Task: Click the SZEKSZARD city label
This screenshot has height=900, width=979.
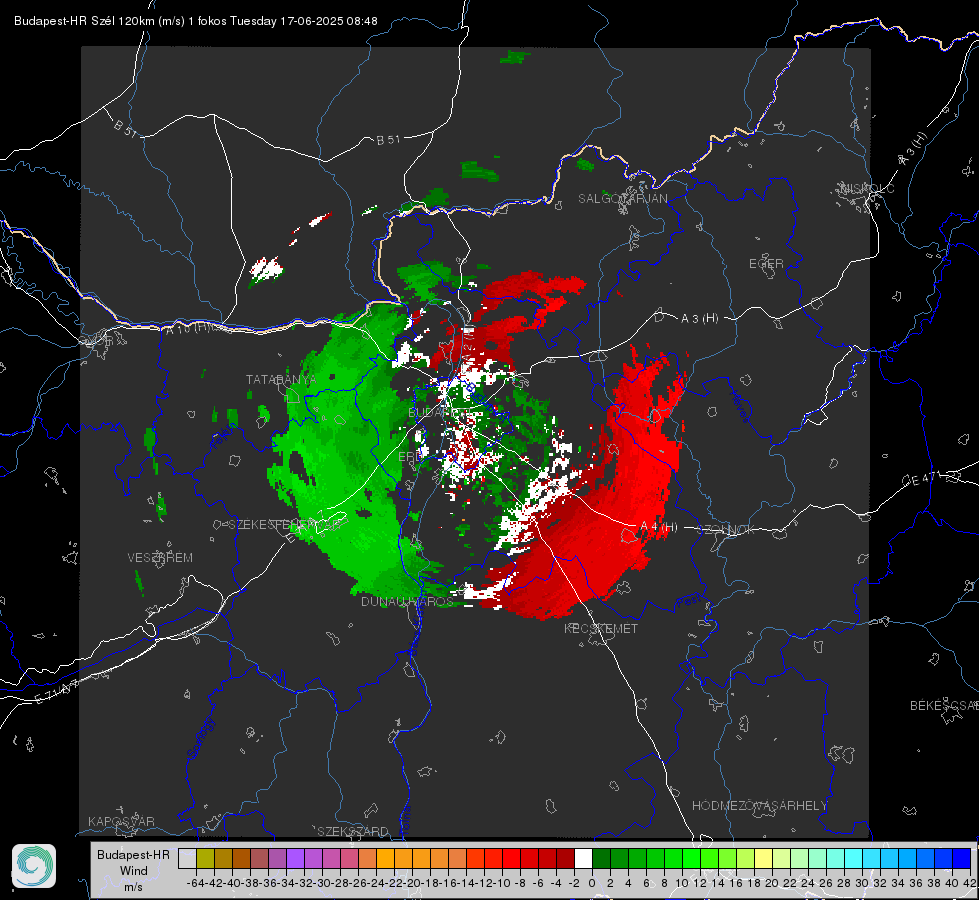Action: [353, 831]
